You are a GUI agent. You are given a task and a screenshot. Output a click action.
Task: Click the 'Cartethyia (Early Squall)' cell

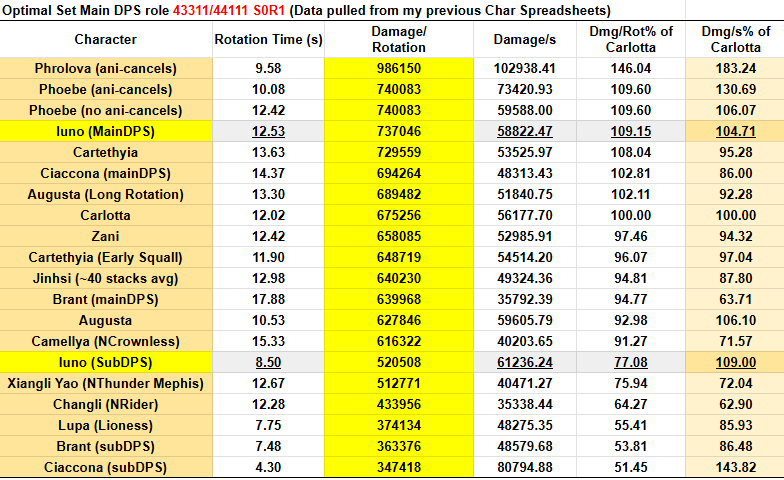pyautogui.click(x=106, y=258)
